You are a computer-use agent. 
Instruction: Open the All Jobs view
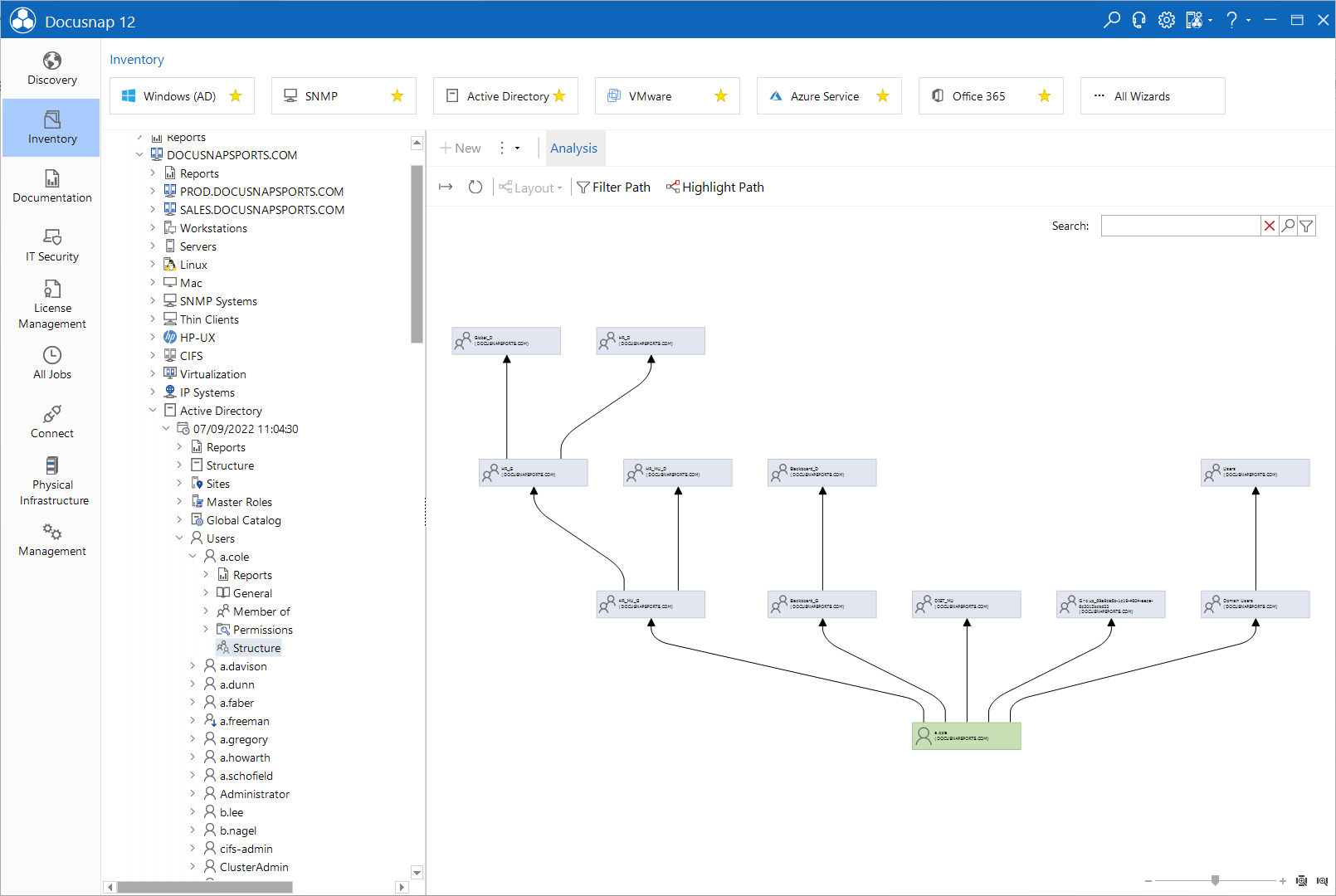(51, 363)
